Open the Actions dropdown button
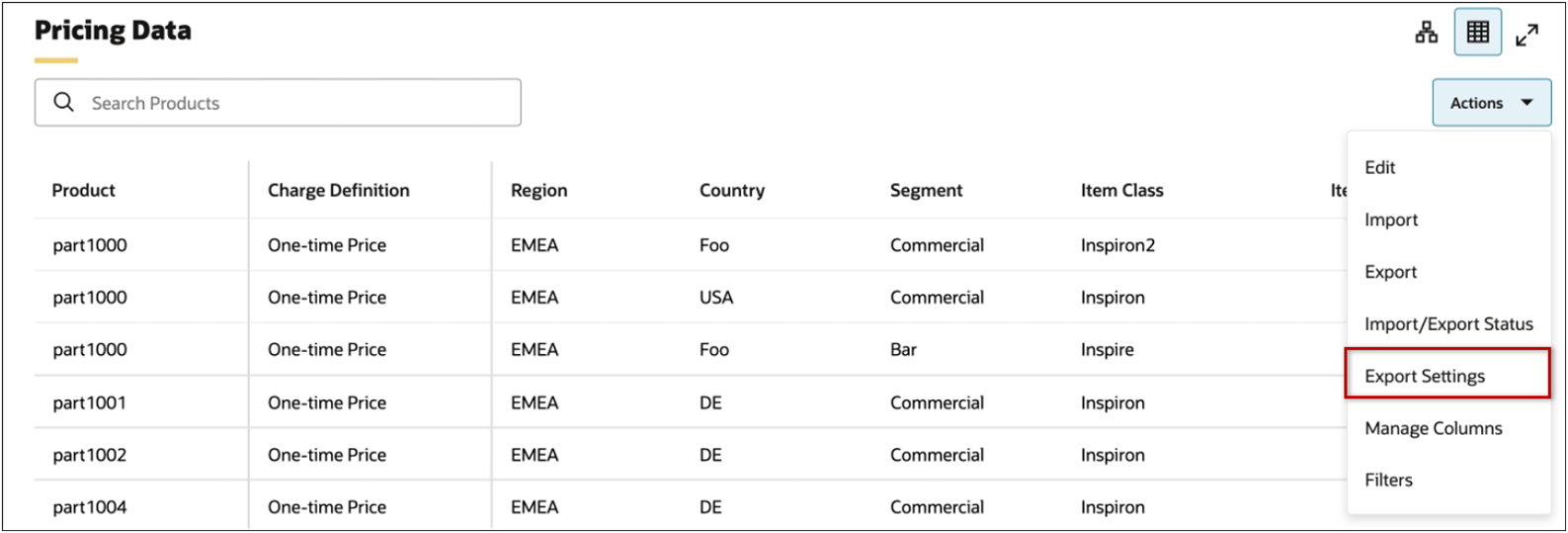Image resolution: width=1568 pixels, height=533 pixels. coord(1491,103)
